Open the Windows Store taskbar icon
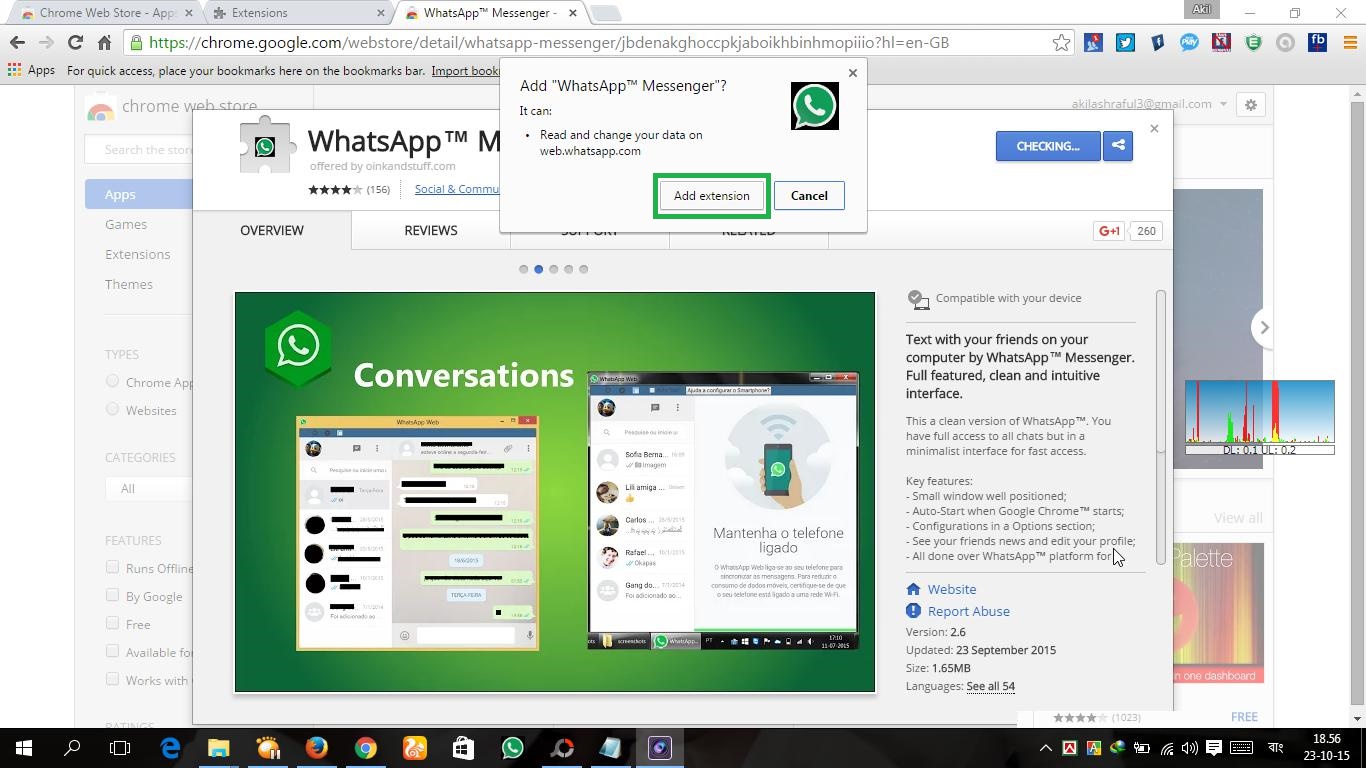Screen dimensions: 1366x768 coord(463,748)
